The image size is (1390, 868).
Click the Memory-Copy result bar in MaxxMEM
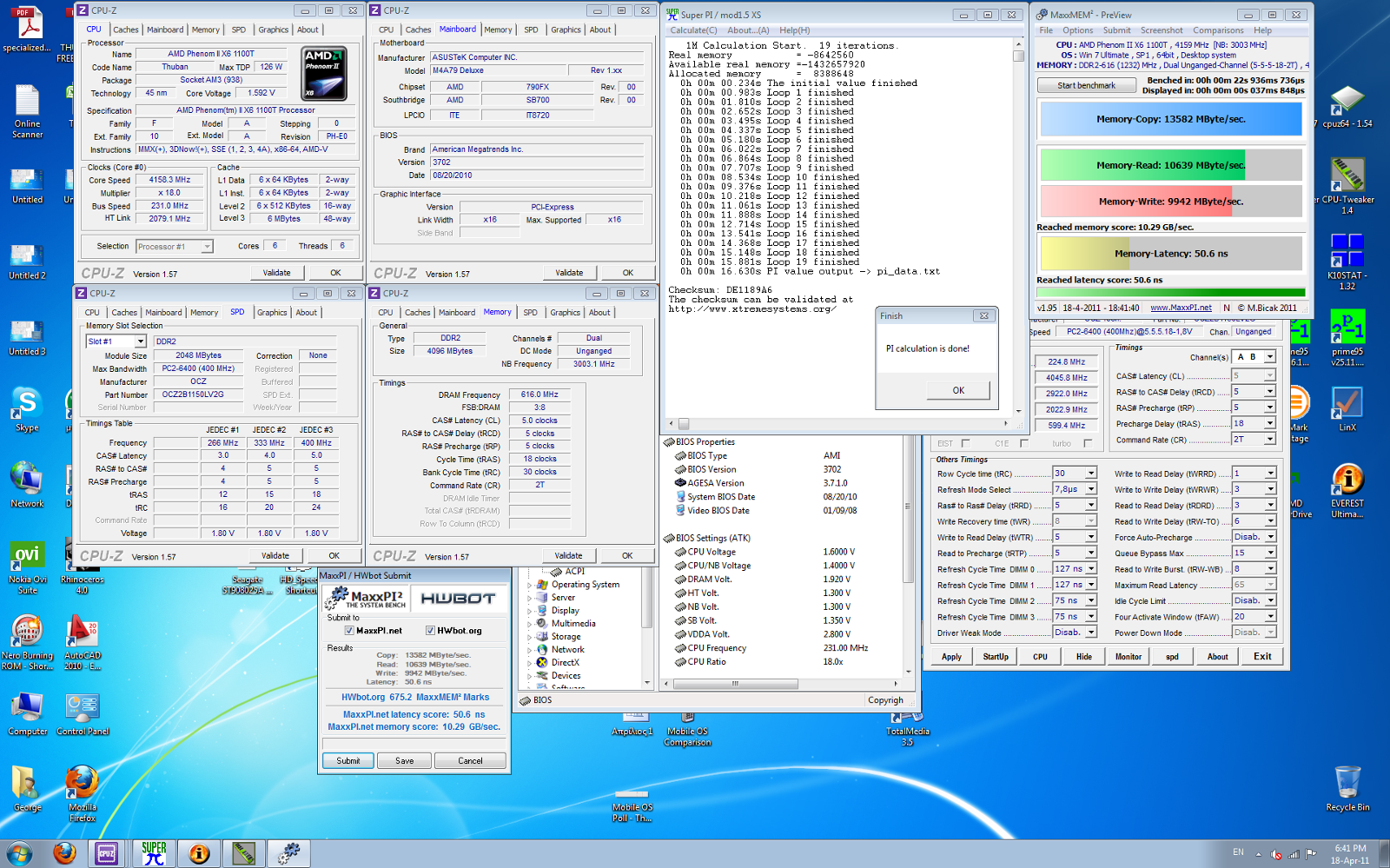coord(1171,119)
